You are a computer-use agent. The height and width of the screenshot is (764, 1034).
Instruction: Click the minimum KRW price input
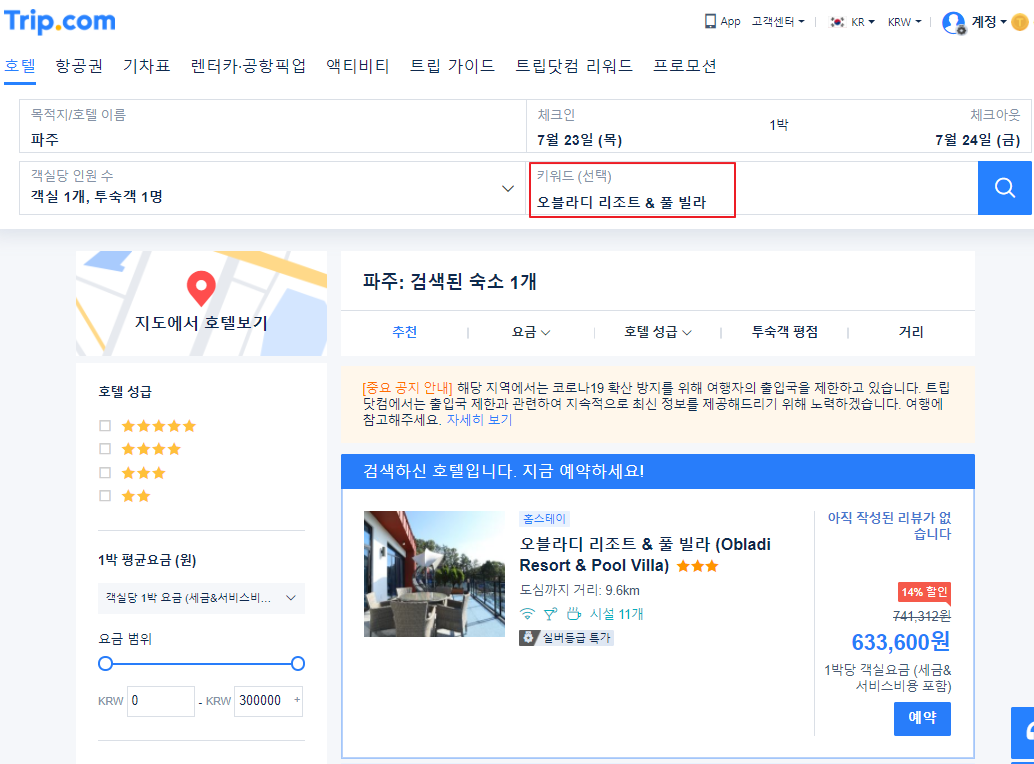(160, 701)
